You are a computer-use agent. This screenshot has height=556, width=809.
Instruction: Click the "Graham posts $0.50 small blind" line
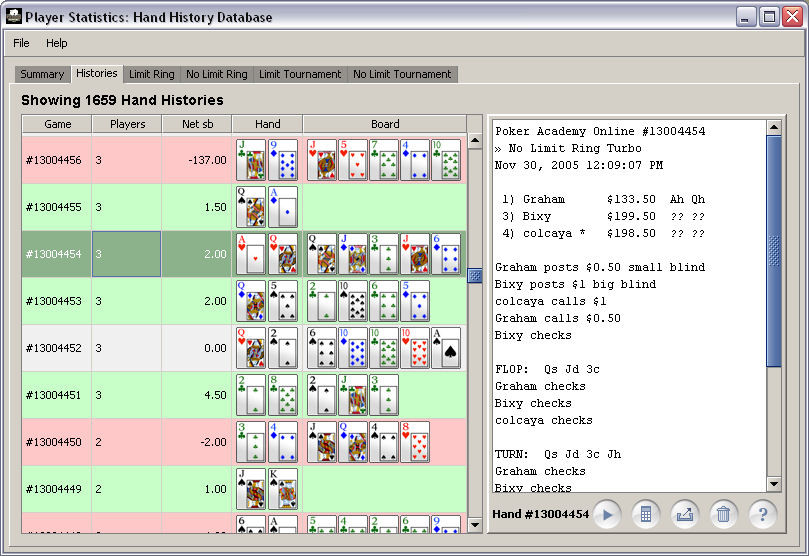pos(600,267)
